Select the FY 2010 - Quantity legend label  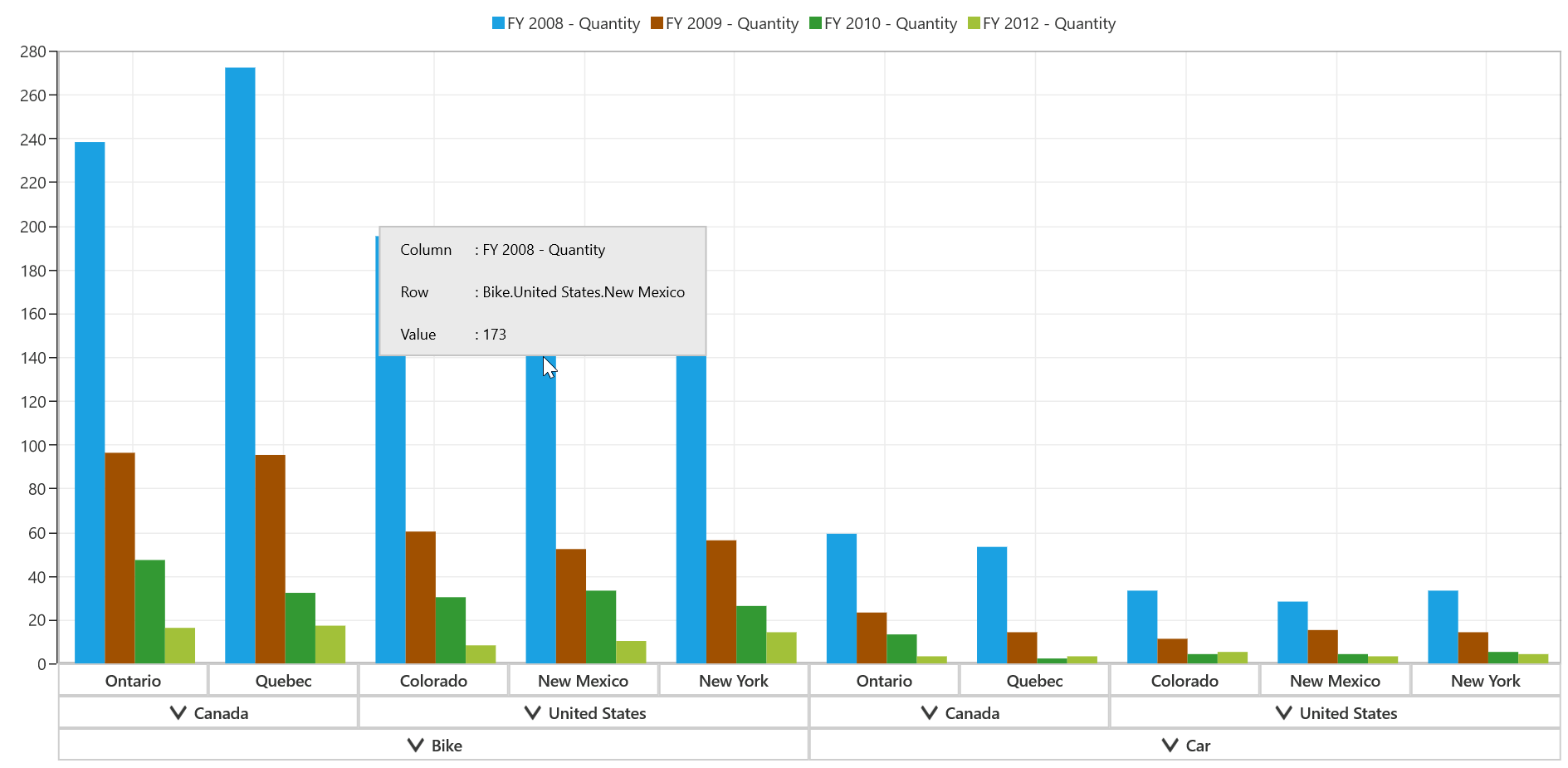point(891,23)
